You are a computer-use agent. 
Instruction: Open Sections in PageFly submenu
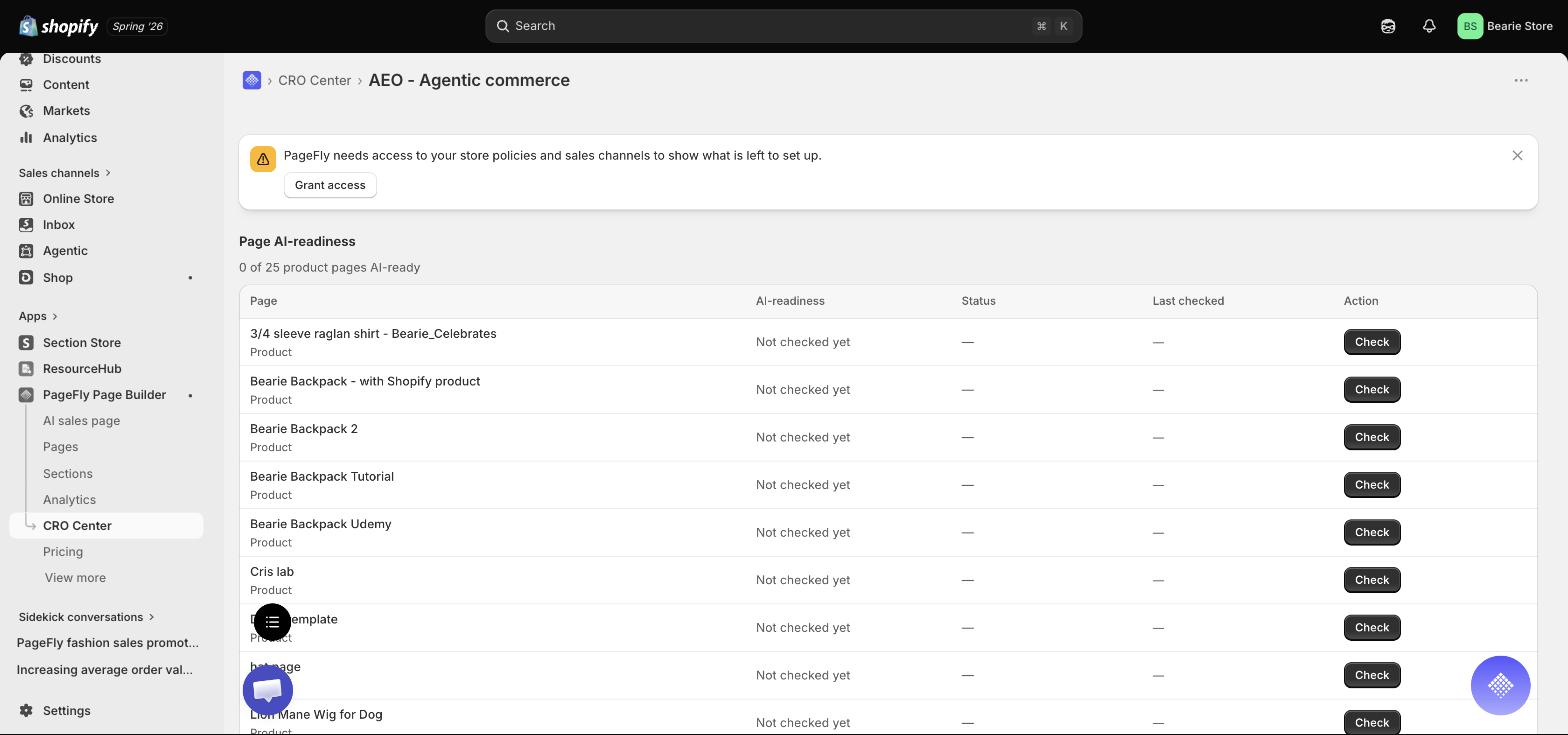(x=67, y=474)
